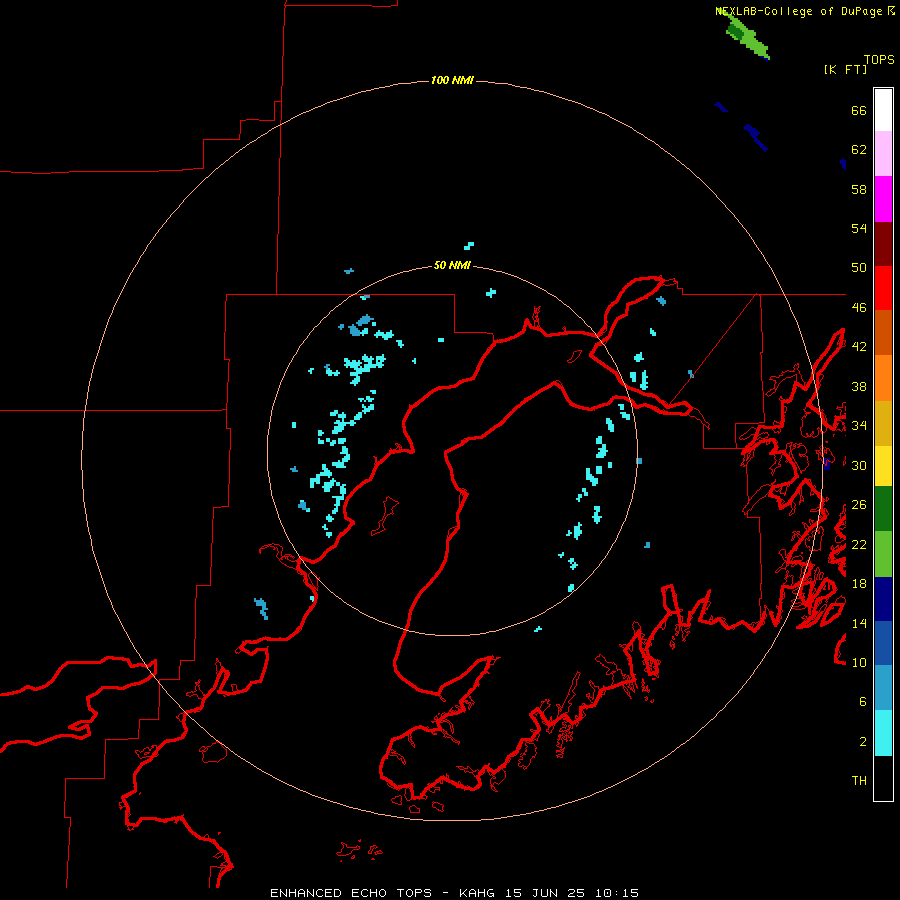
Task: Click the green echo blob near NEXLAB text
Action: click(747, 37)
